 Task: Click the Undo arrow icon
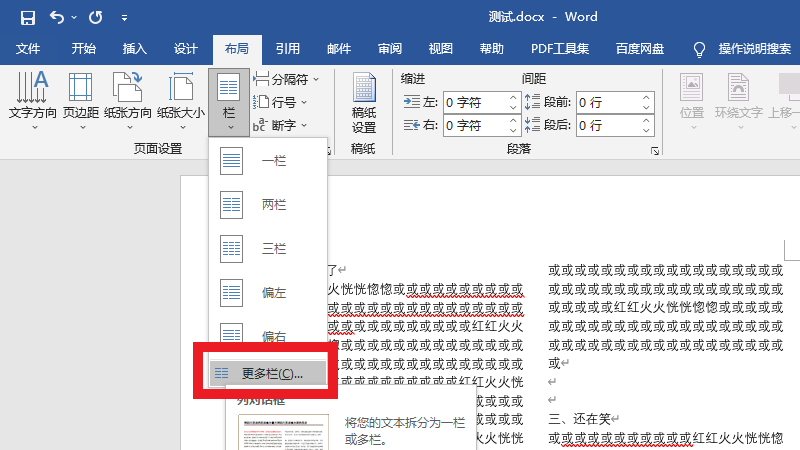coord(57,17)
